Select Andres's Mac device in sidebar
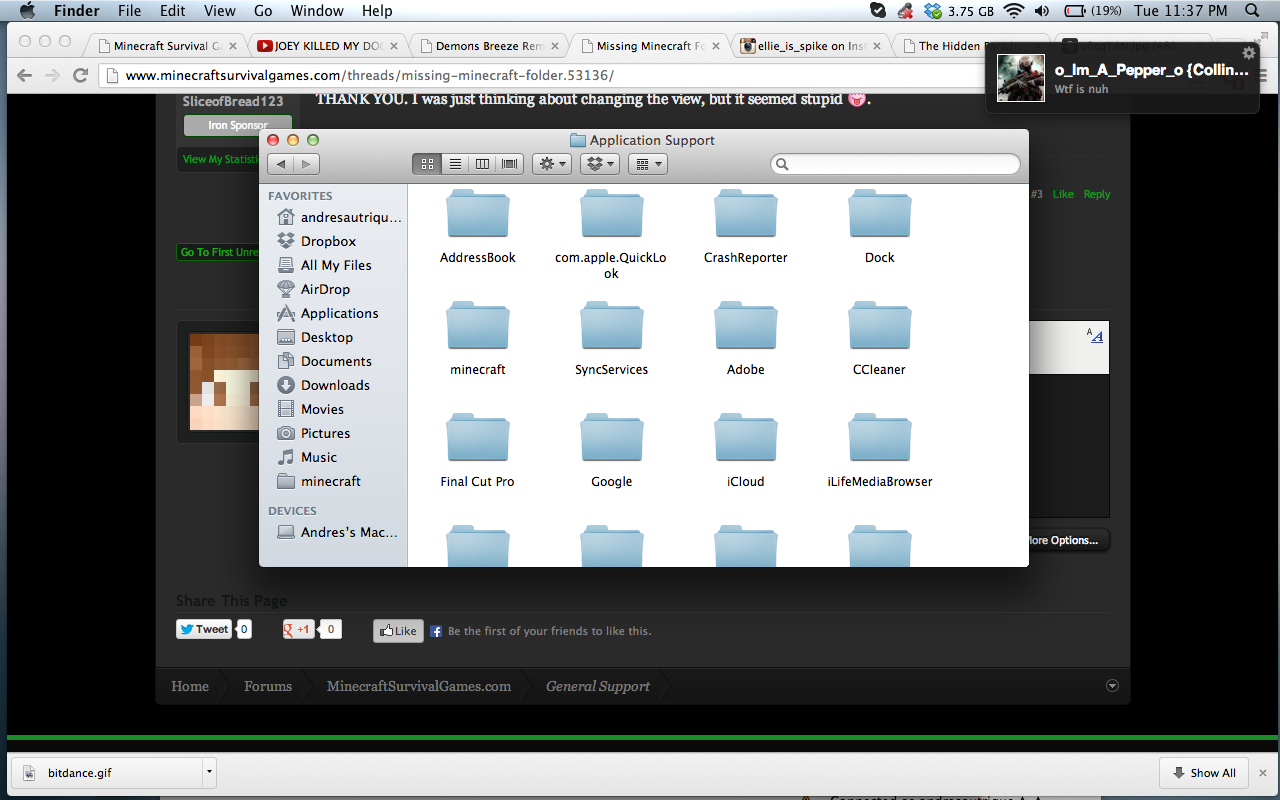Screen dimensions: 1280x800 pos(337,532)
